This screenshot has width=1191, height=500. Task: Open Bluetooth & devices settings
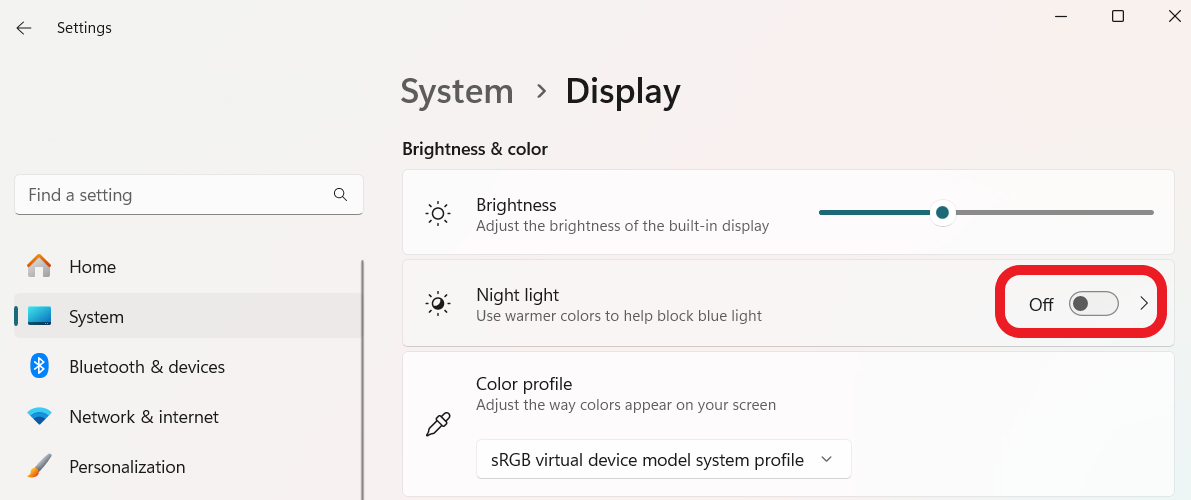pos(147,367)
